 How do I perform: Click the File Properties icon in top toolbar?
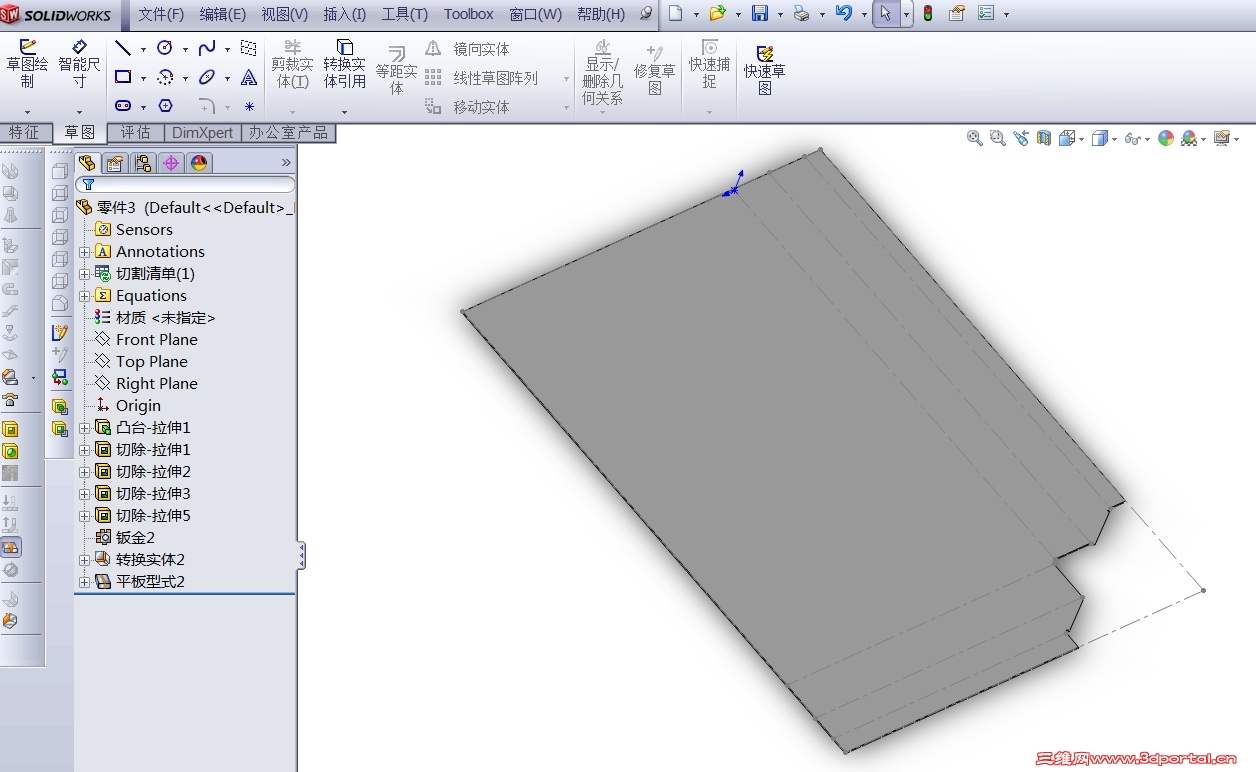pyautogui.click(x=957, y=14)
